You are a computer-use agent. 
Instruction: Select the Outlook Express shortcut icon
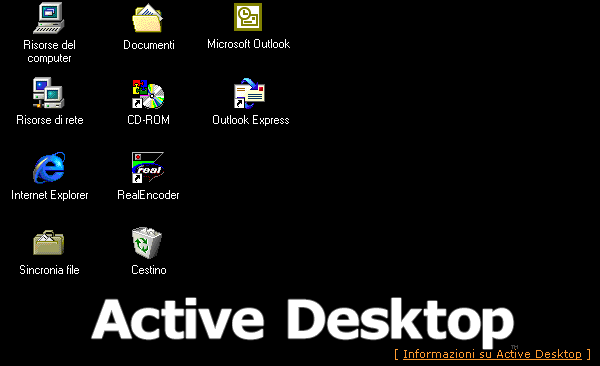coord(249,93)
